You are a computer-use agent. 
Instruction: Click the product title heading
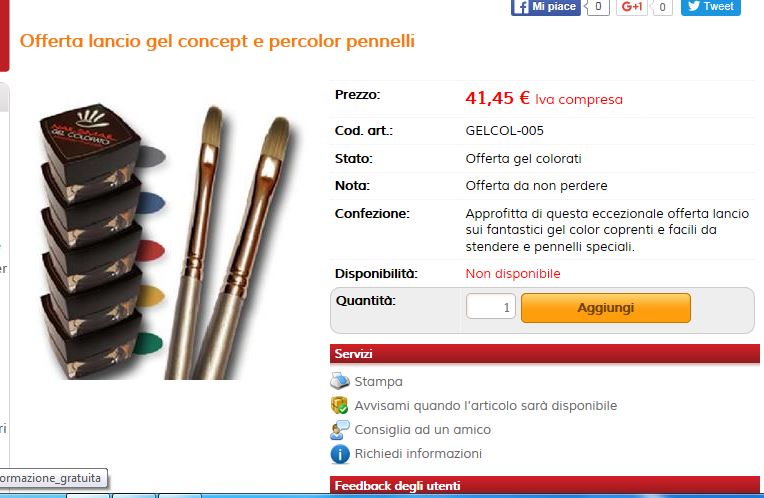click(217, 41)
